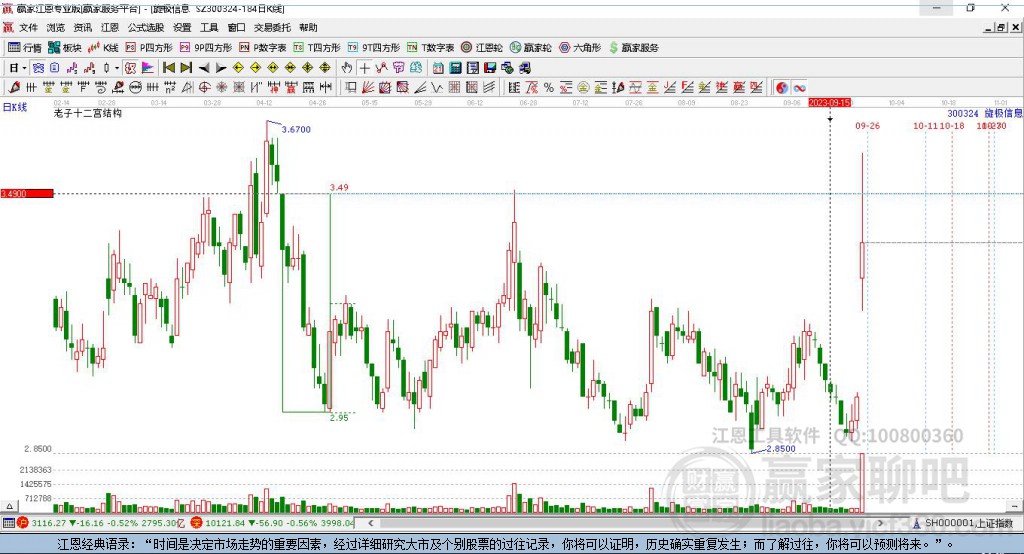
Task: Jump to first bar icon
Action: pyautogui.click(x=168, y=68)
